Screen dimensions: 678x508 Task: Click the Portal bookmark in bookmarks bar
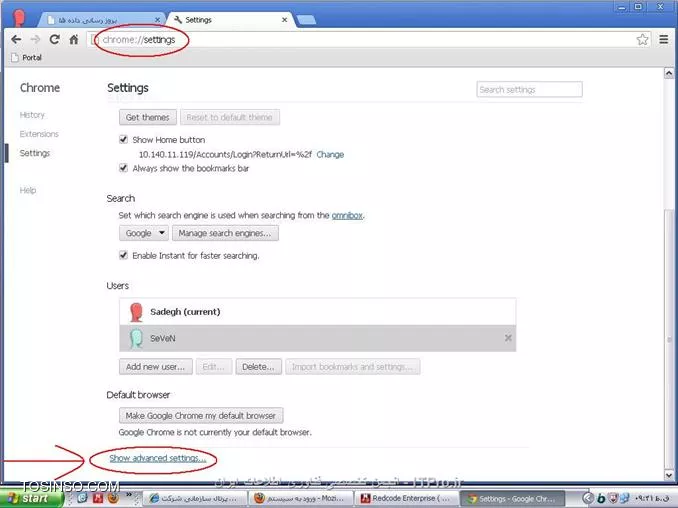pyautogui.click(x=27, y=58)
